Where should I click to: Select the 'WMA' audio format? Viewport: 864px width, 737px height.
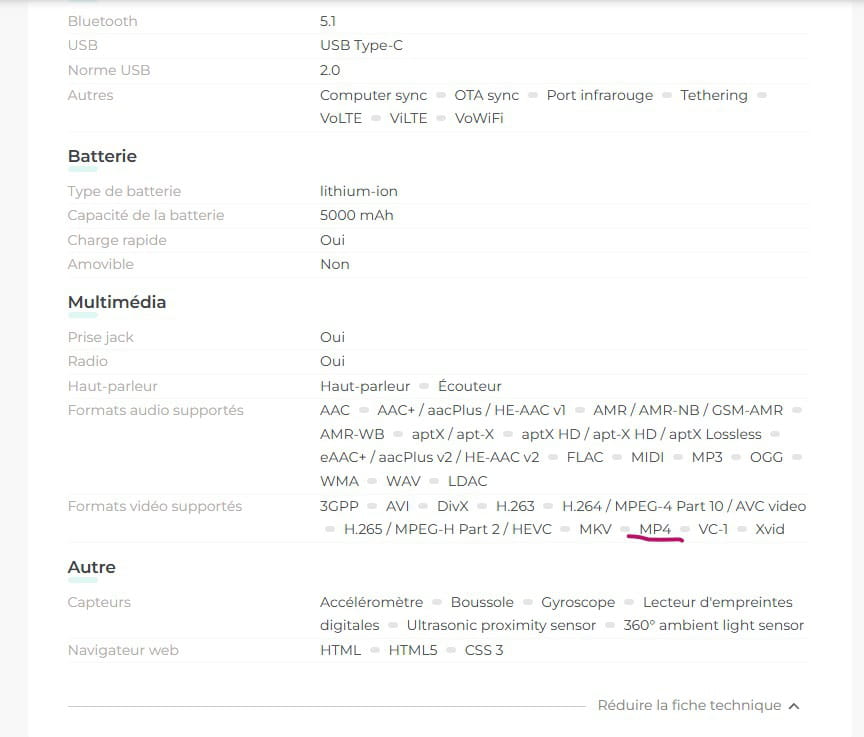coord(339,481)
